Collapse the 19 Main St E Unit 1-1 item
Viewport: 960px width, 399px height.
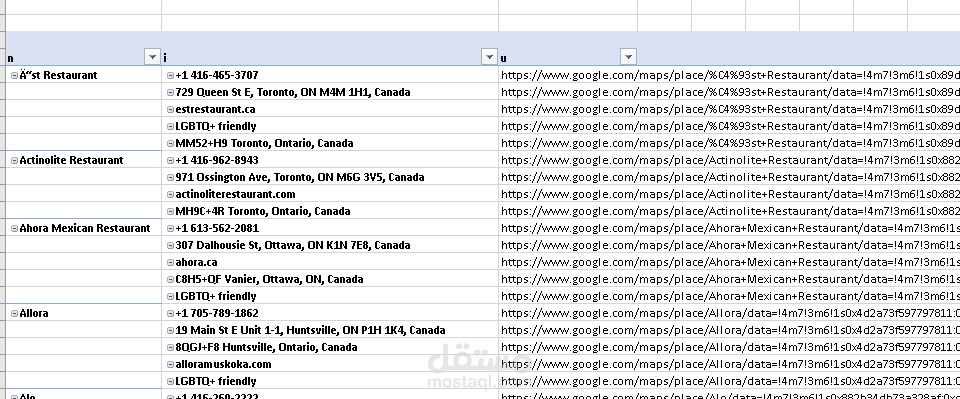pyautogui.click(x=171, y=330)
